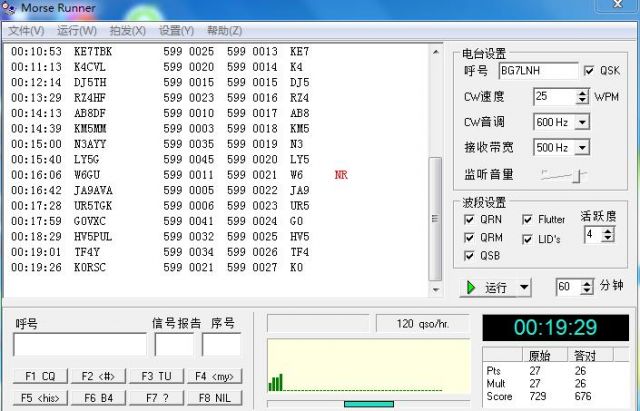Click the red NR mark on W6GU row

[x=341, y=175]
